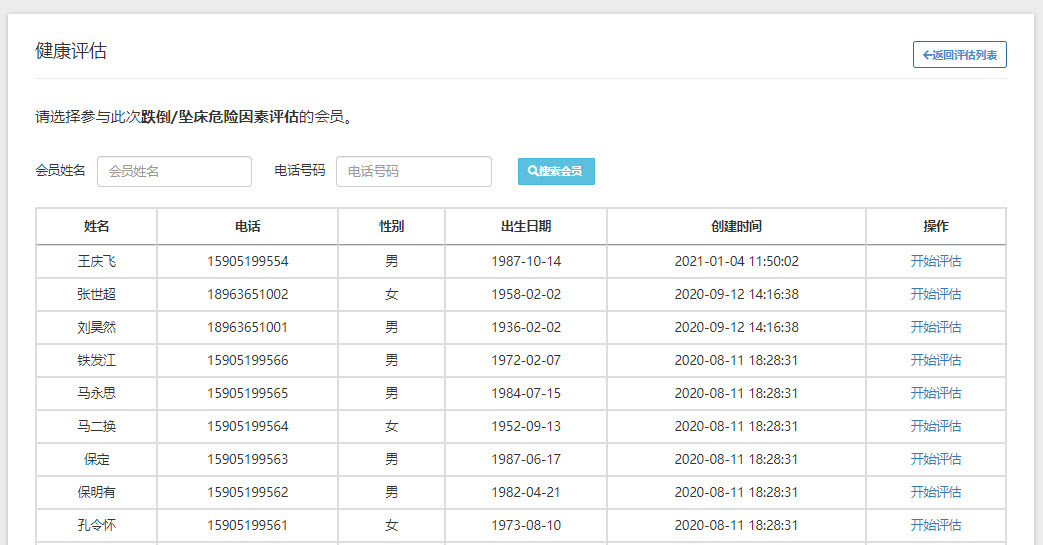This screenshot has width=1043, height=545.
Task: Click the 搜索会员 search button
Action: [x=556, y=171]
